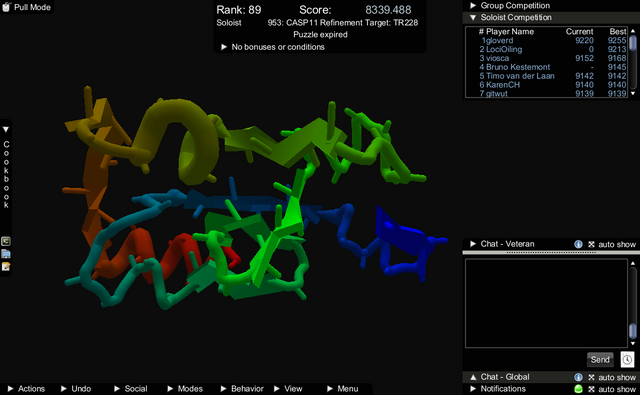Click the leaderboard scrollbar down arrow
640x395 pixels.
click(633, 93)
